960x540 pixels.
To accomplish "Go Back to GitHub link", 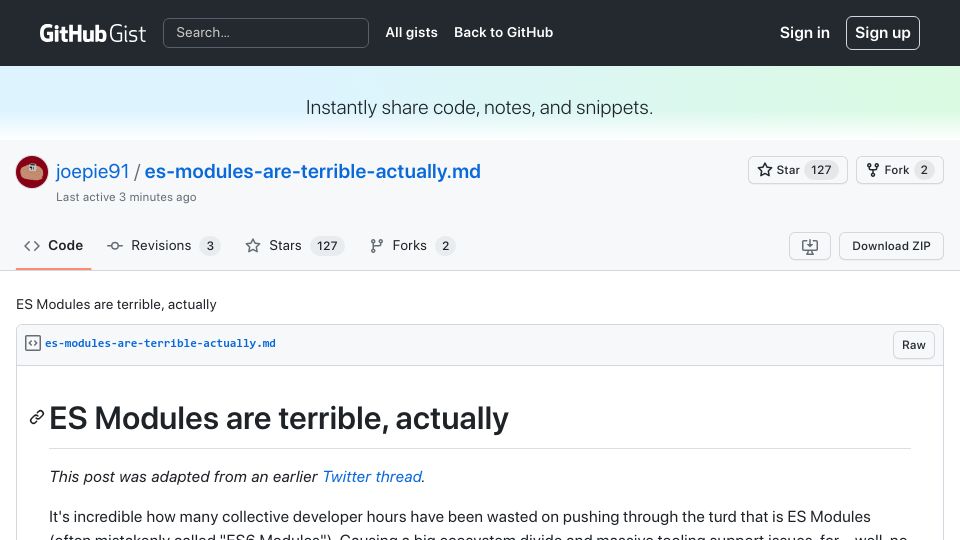I will click(x=503, y=32).
